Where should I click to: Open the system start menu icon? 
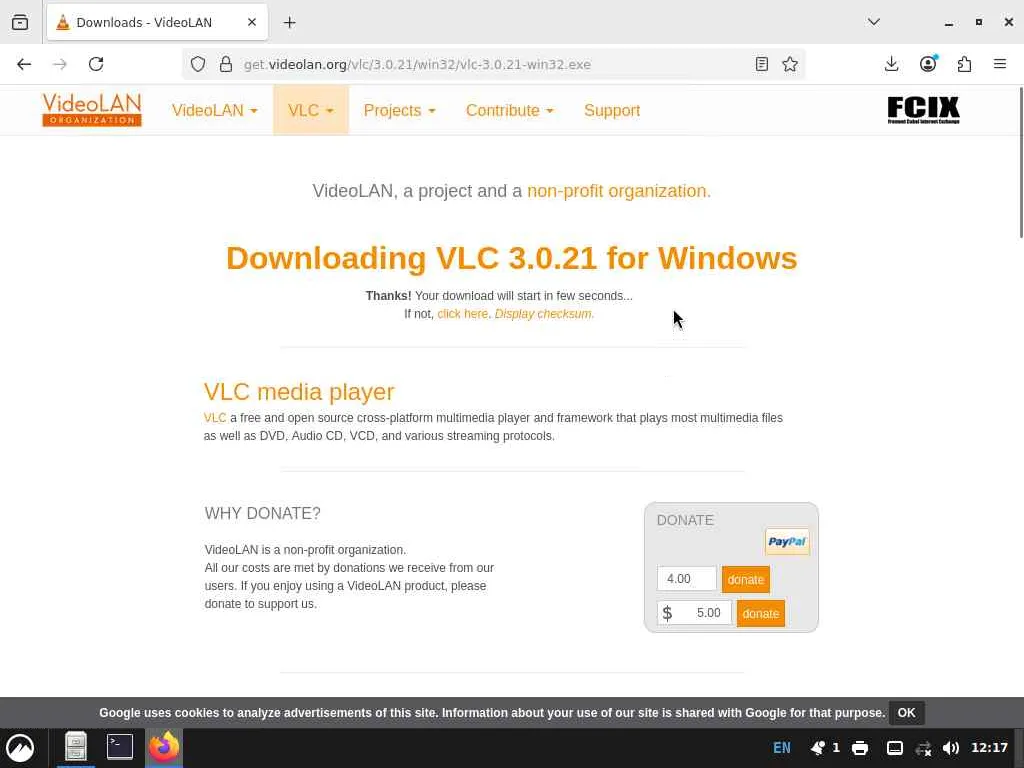tap(20, 748)
